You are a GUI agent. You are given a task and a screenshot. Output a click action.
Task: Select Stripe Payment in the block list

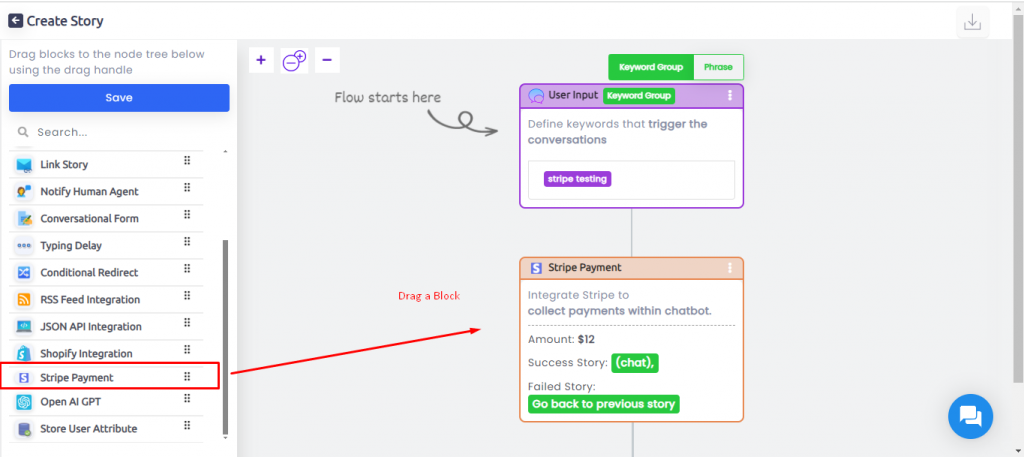[x=110, y=377]
